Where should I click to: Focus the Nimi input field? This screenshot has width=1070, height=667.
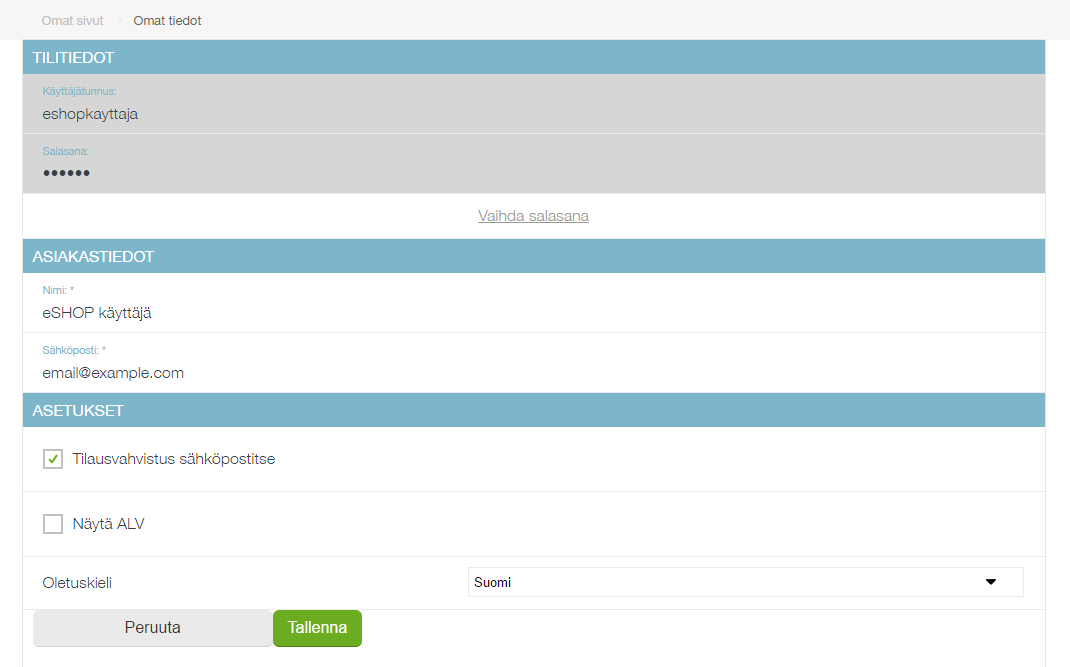coord(533,313)
